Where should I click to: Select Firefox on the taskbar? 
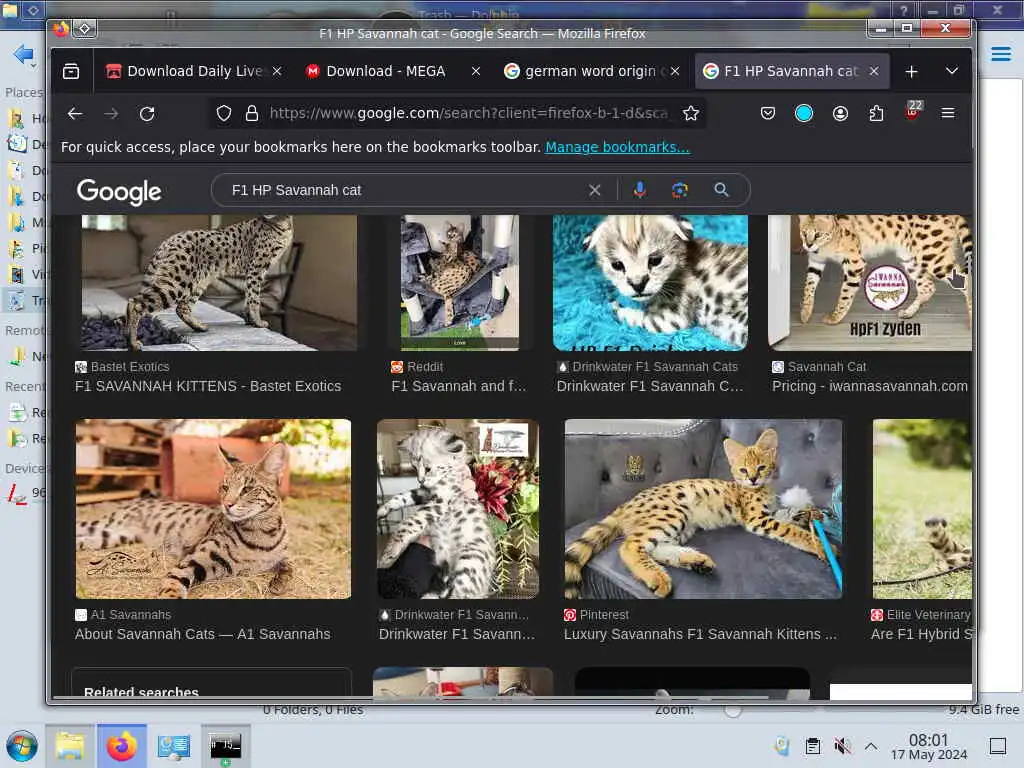[x=121, y=746]
